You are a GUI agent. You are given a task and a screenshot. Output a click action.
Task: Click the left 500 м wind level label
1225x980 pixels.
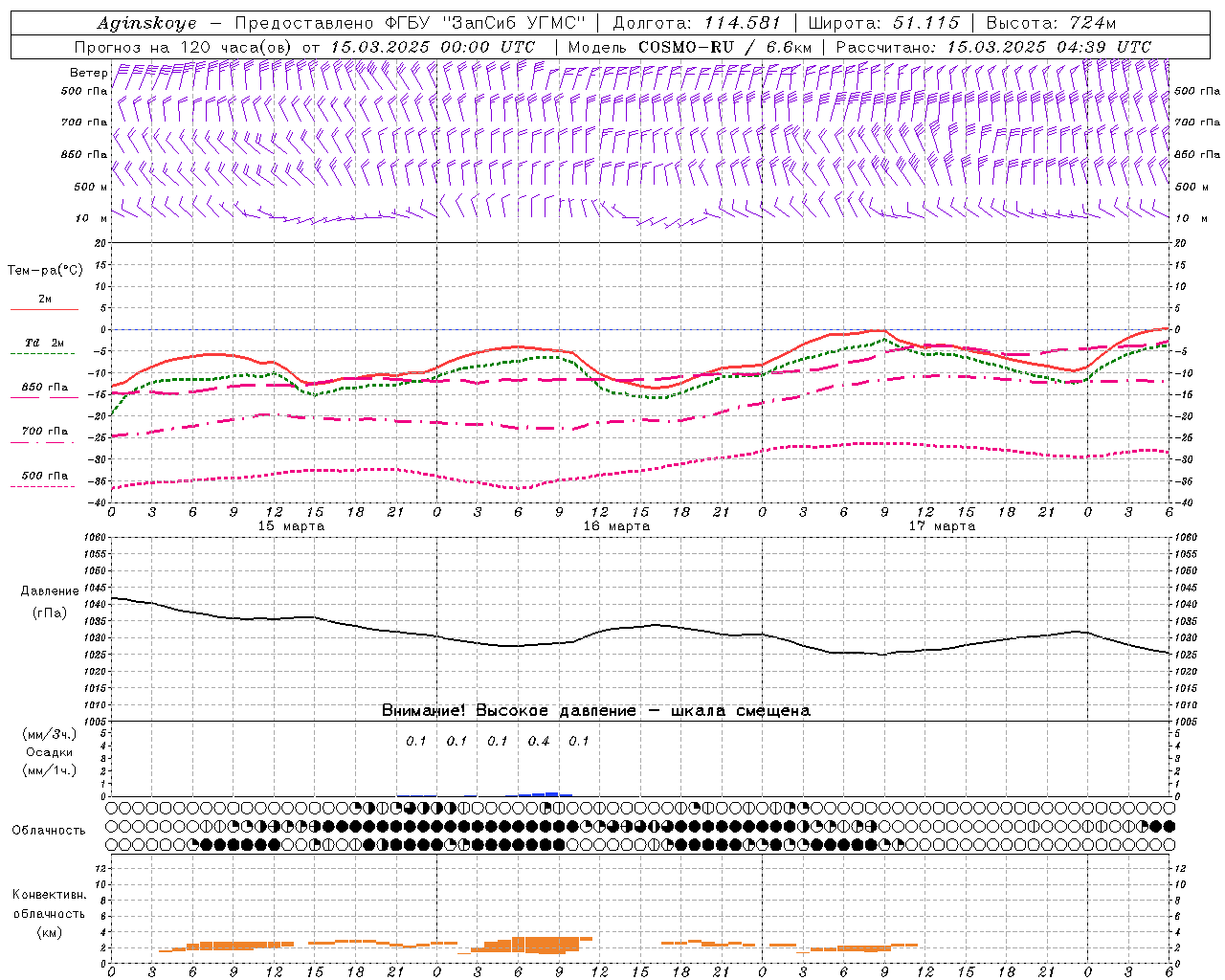[91, 187]
